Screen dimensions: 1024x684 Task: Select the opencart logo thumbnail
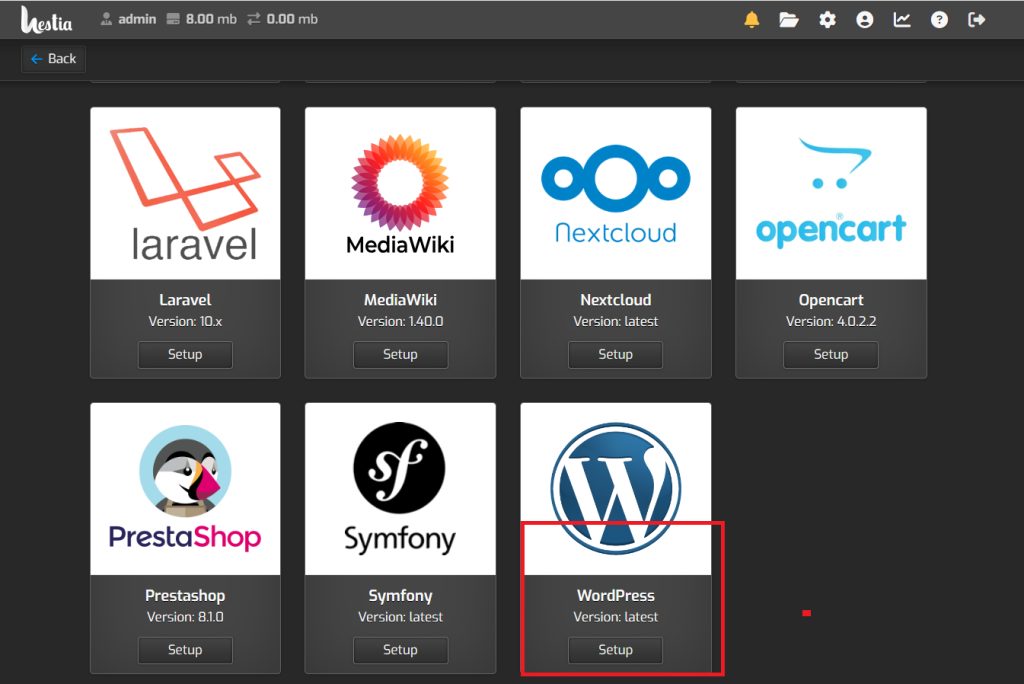coord(831,193)
